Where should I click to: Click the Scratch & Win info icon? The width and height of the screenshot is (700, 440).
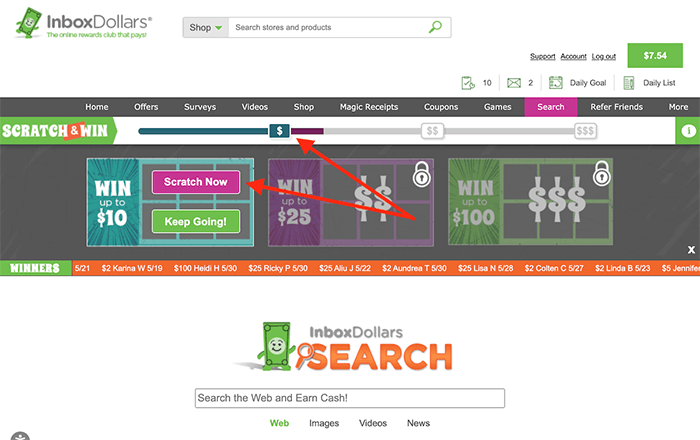pos(688,131)
